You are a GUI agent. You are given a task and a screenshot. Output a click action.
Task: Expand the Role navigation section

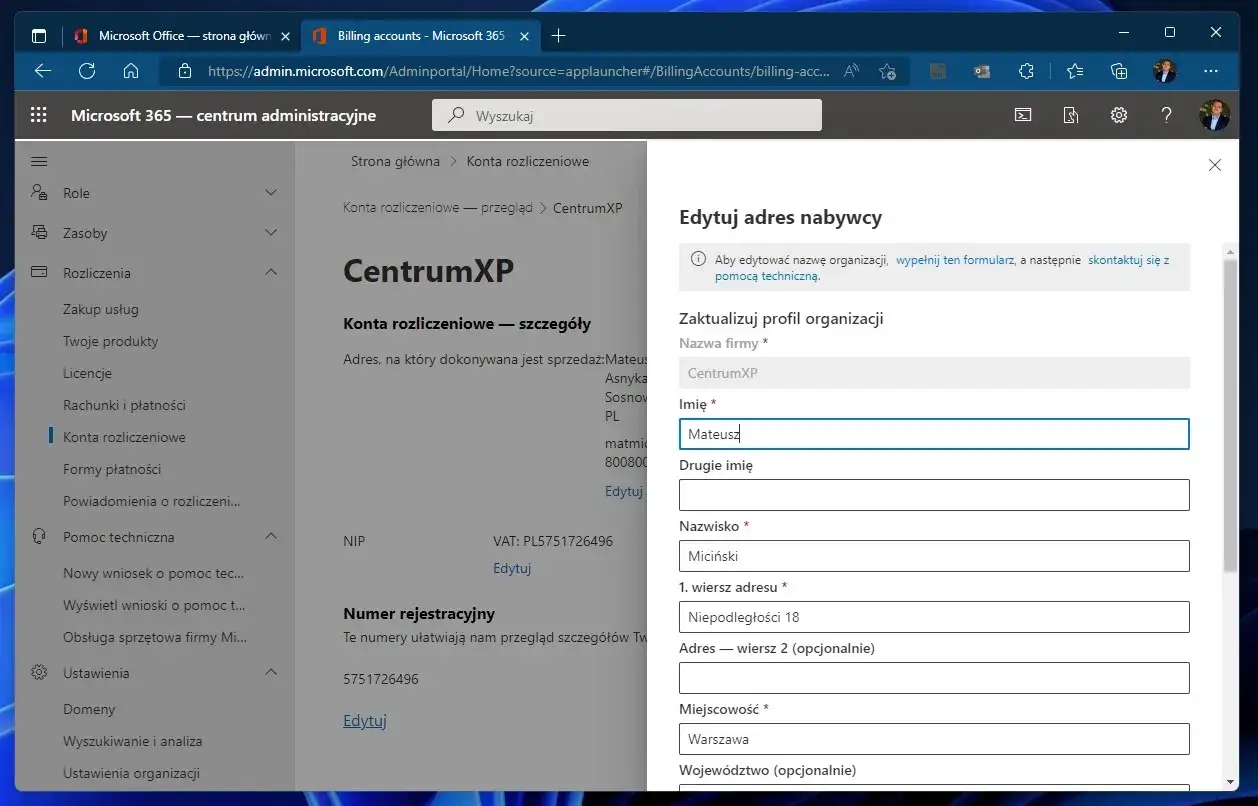270,193
